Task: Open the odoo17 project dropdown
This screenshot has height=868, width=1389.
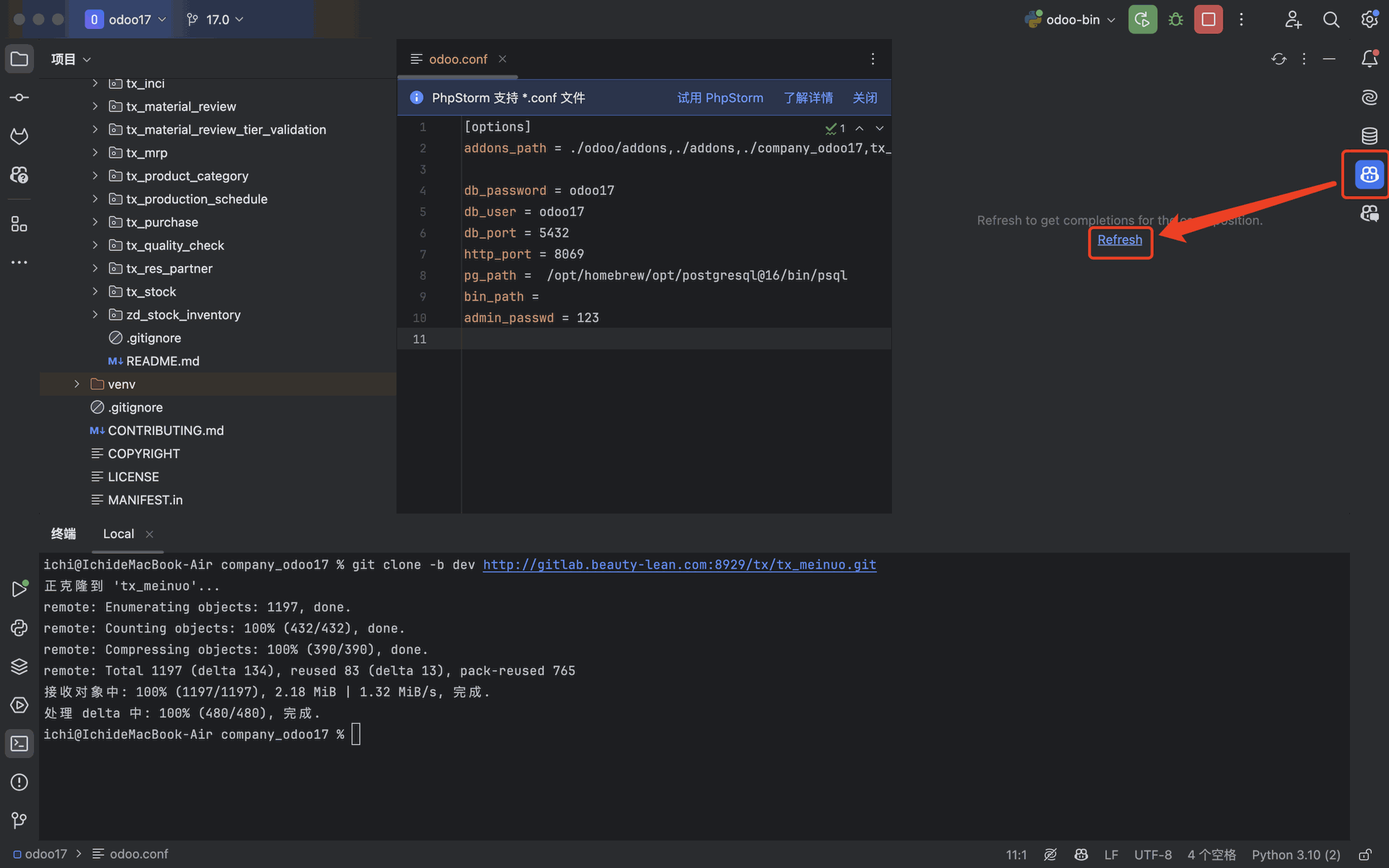Action: 125,20
